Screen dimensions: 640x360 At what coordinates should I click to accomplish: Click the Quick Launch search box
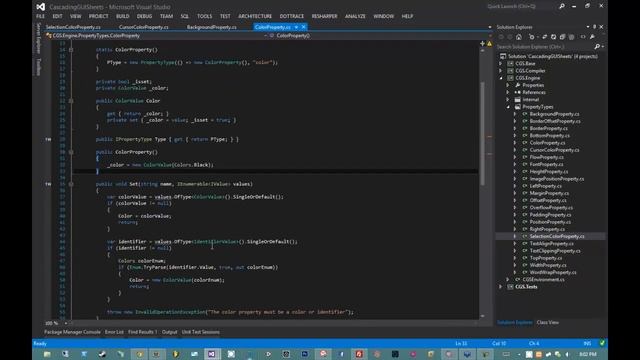(521, 6)
